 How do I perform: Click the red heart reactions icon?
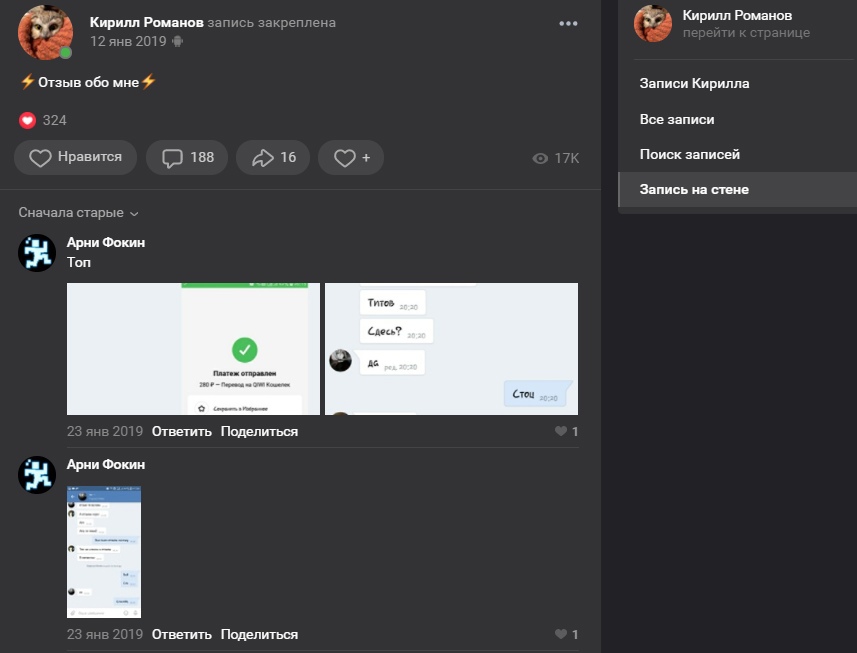28,120
